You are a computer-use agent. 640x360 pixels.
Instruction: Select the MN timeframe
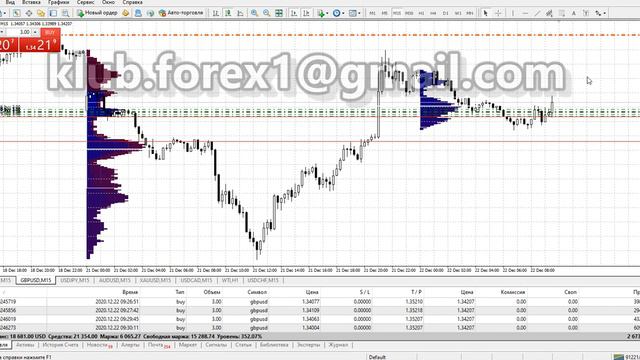(470, 13)
